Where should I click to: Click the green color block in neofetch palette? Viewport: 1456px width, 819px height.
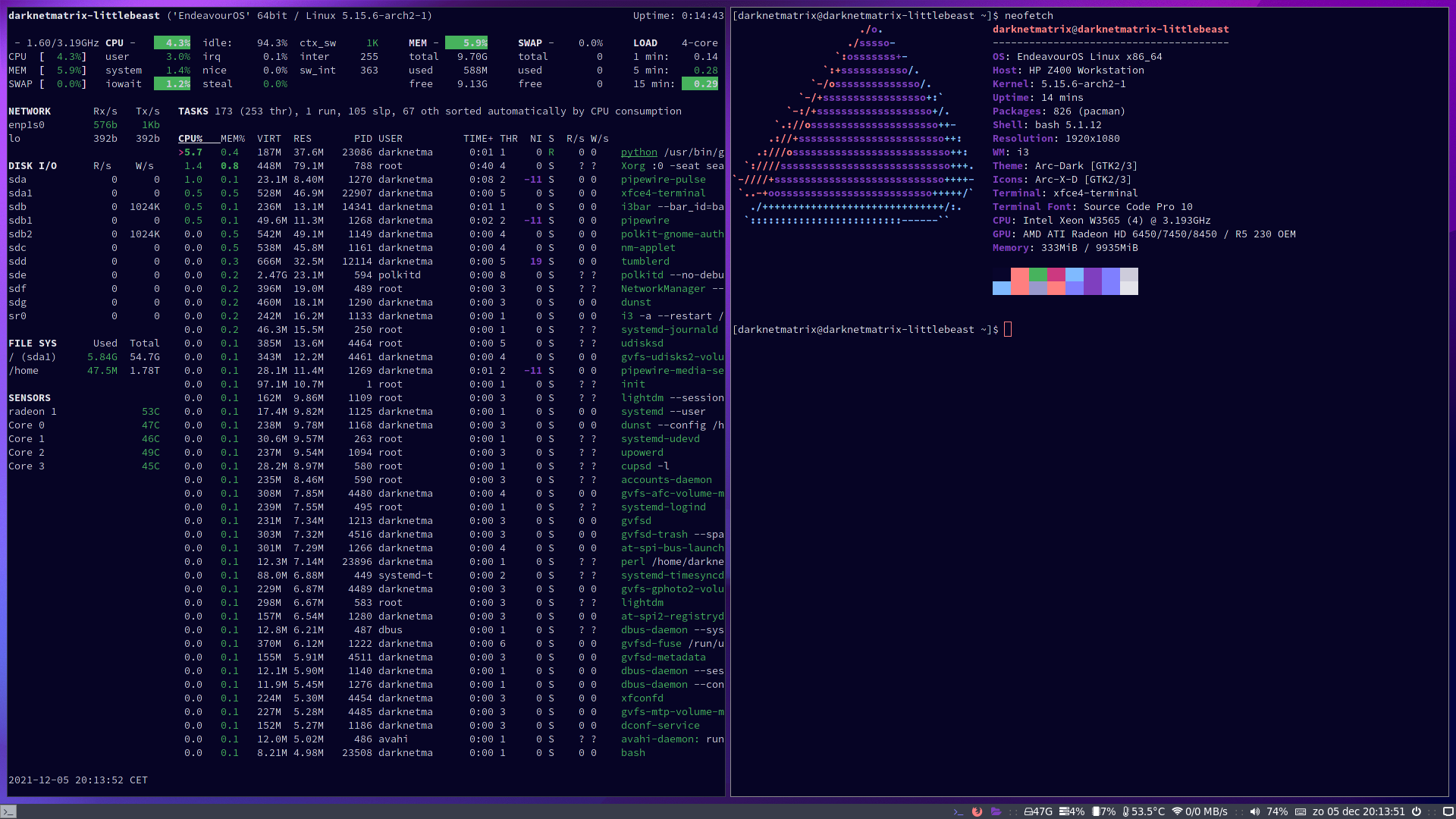click(1038, 275)
